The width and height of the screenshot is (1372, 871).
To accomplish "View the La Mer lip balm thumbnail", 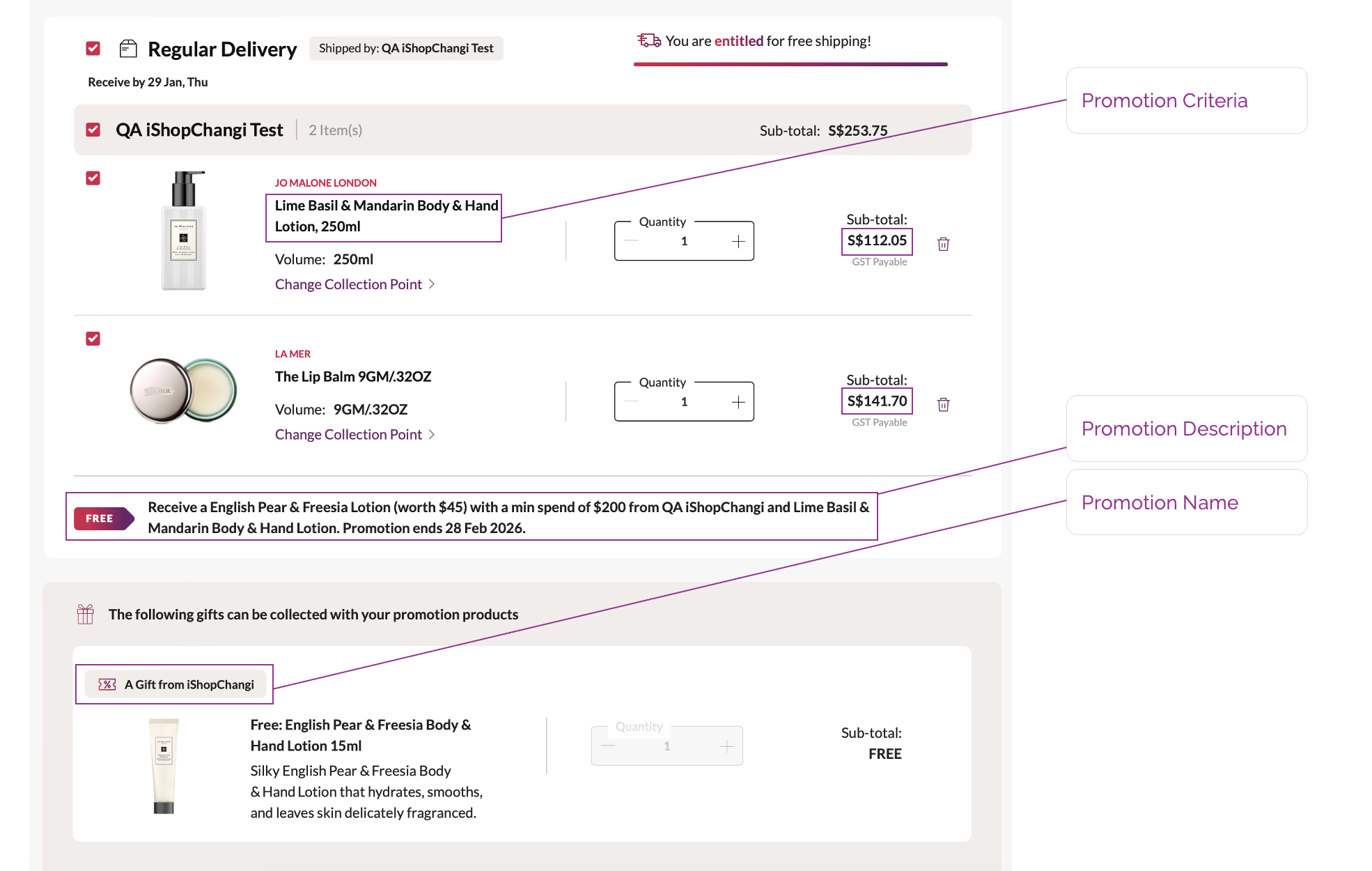I will click(x=183, y=391).
